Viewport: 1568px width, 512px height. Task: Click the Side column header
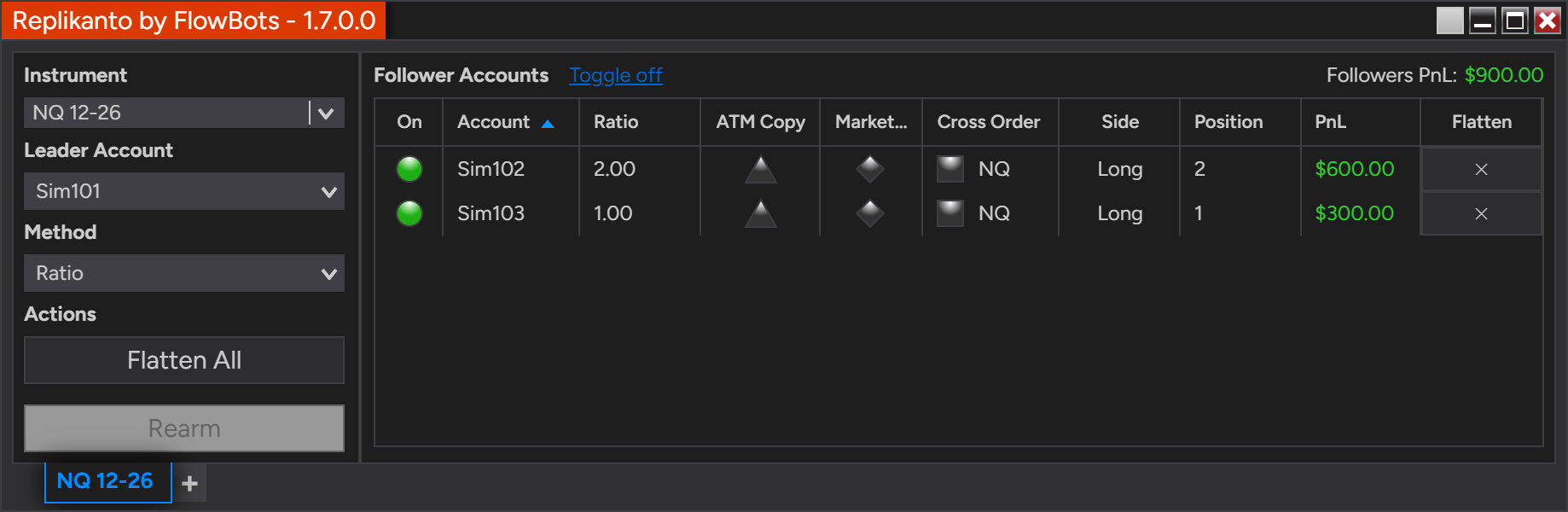coord(1119,122)
